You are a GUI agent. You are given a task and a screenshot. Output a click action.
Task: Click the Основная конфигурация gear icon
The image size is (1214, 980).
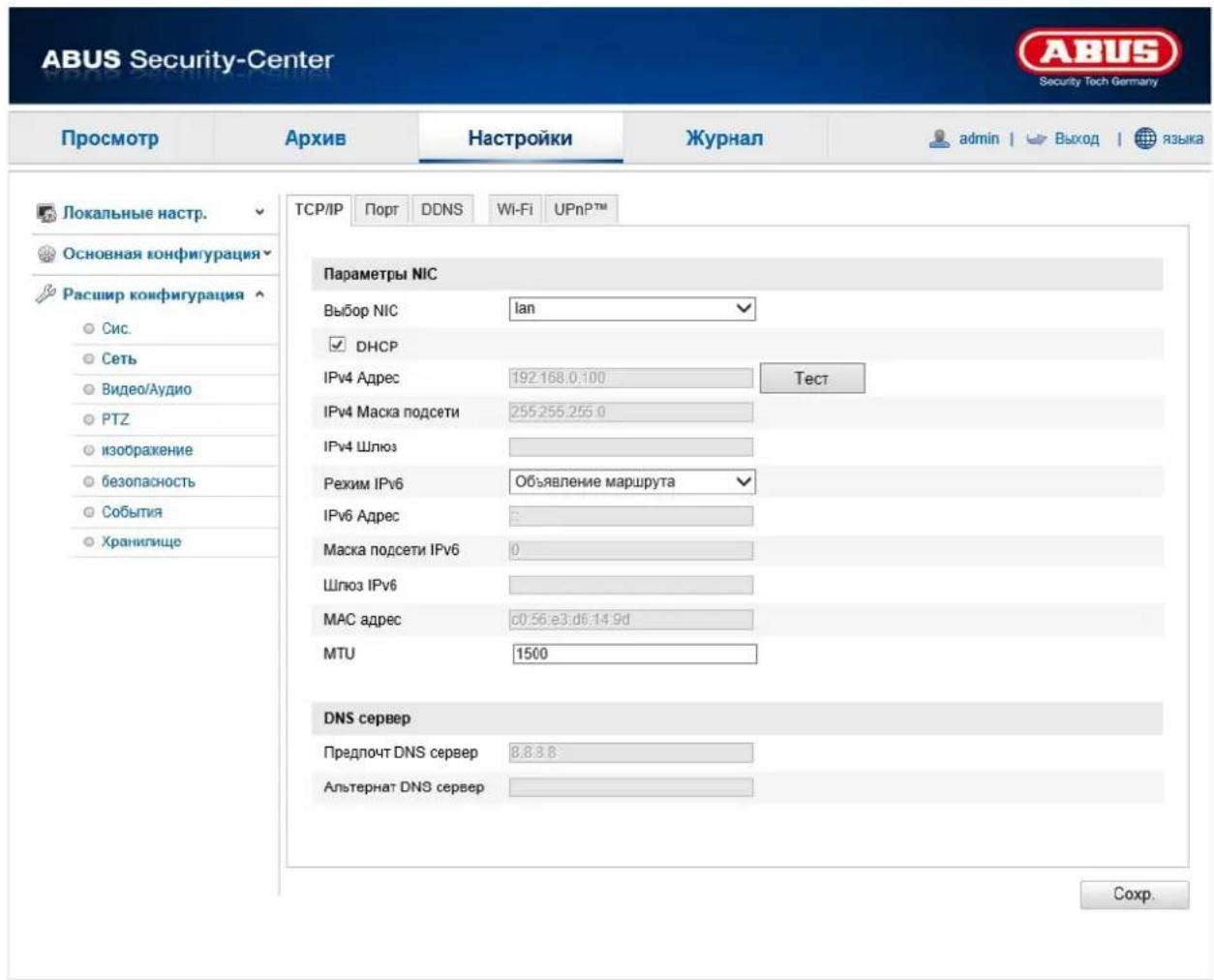tap(46, 254)
